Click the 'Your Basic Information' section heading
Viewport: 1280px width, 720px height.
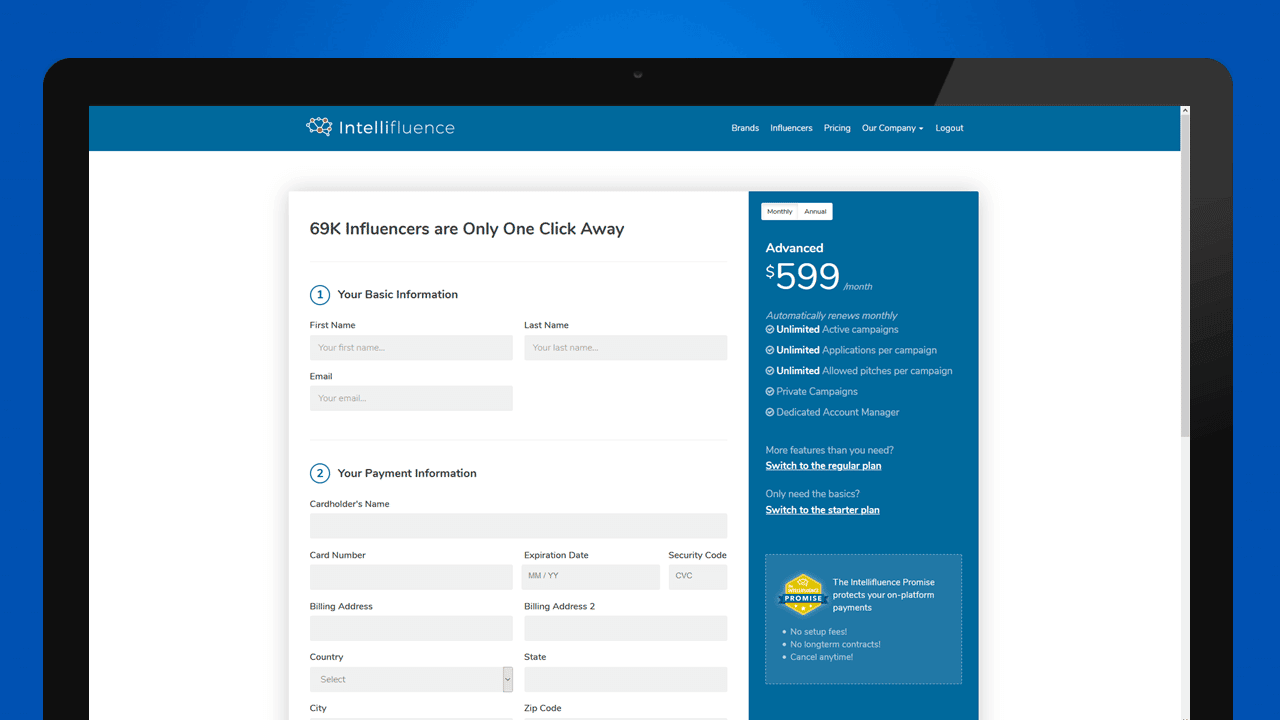(398, 294)
